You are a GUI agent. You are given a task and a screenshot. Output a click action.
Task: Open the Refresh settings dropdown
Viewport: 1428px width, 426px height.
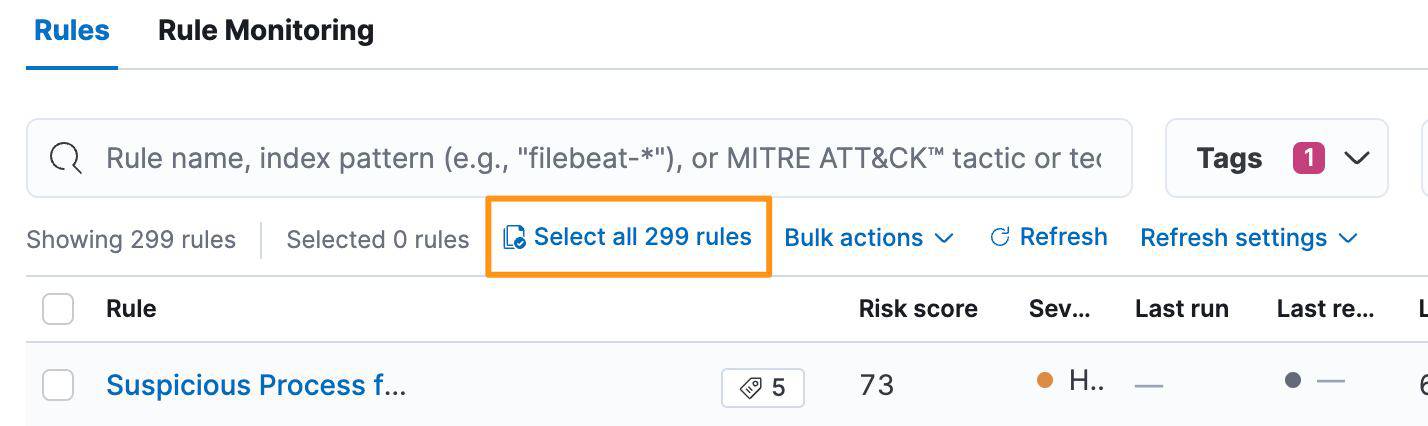tap(1248, 238)
